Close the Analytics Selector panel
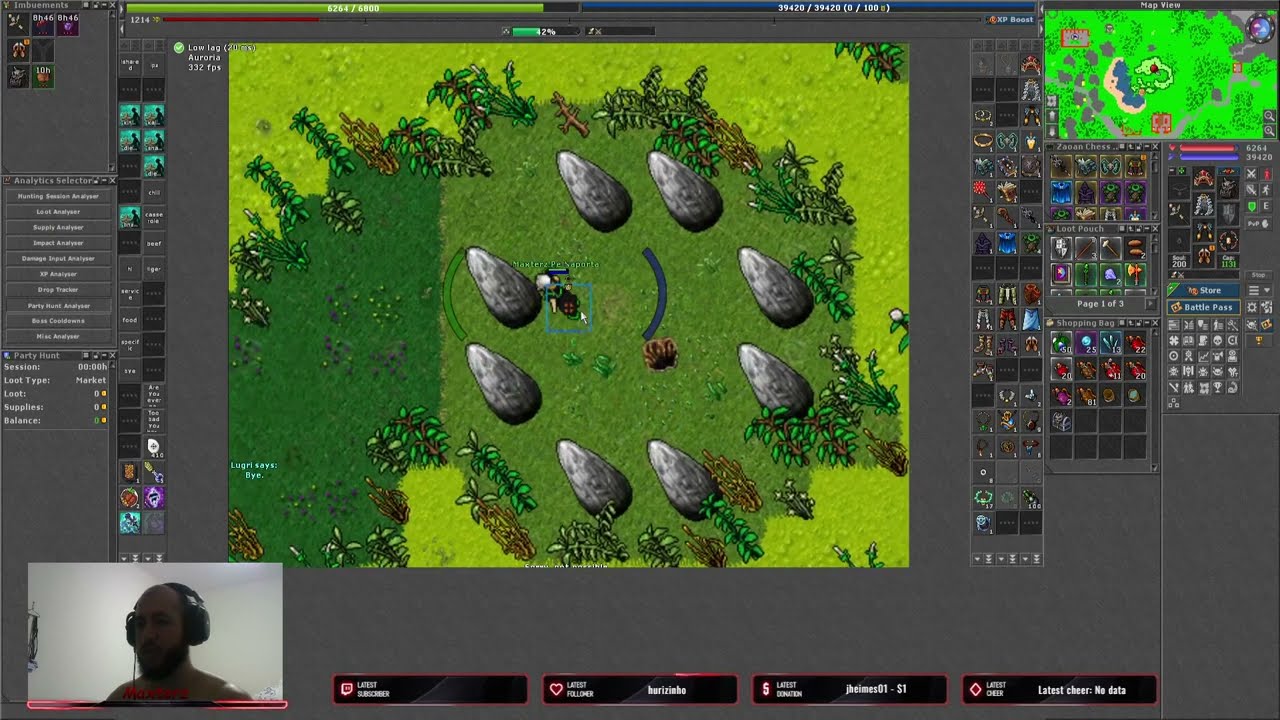This screenshot has width=1280, height=720. 111,181
